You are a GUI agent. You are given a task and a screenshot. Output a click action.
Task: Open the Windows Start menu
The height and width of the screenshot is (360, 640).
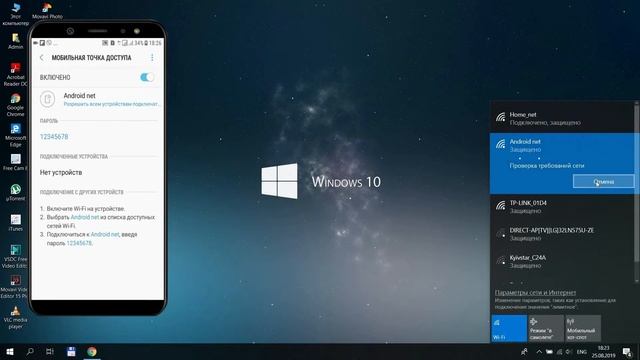[10, 351]
